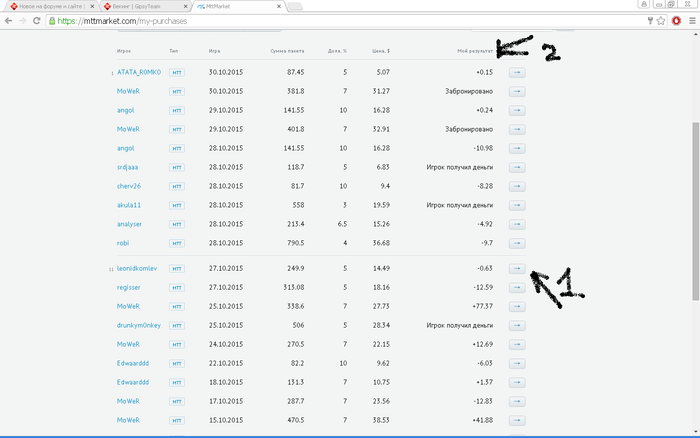
Task: Switch to the Бекинг | GipsyTeam tab
Action: point(145,6)
